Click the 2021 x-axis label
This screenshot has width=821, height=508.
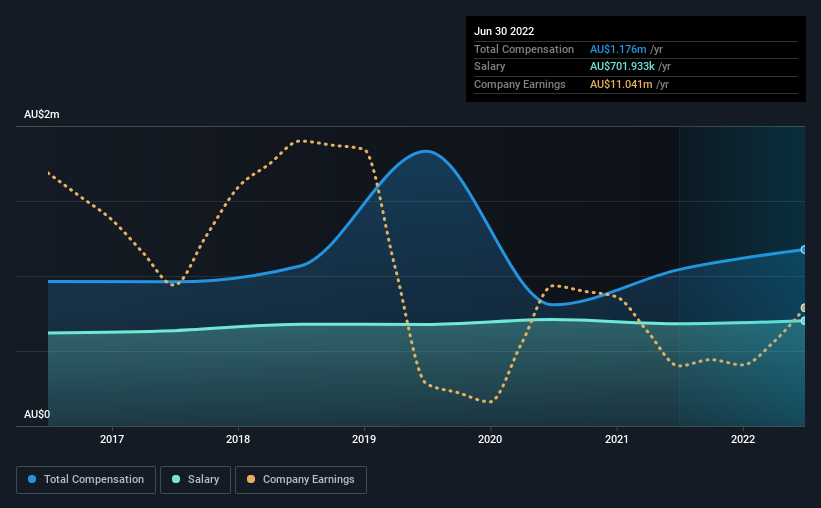point(617,439)
